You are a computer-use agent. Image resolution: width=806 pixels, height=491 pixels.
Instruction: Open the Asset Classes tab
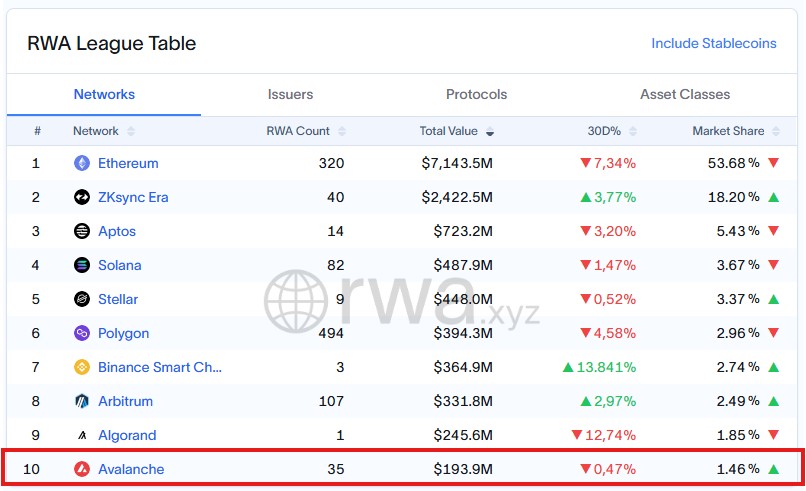[x=685, y=94]
